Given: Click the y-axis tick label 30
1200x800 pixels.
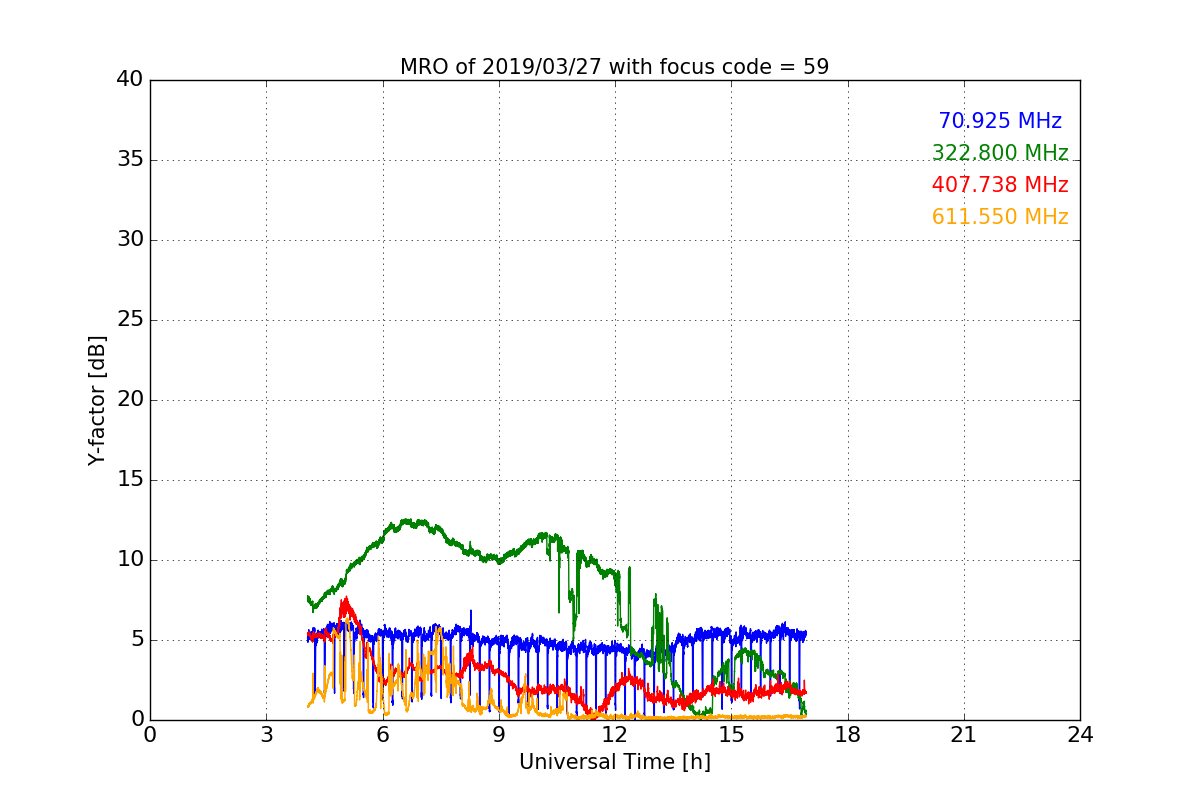Looking at the screenshot, I should click(x=130, y=240).
